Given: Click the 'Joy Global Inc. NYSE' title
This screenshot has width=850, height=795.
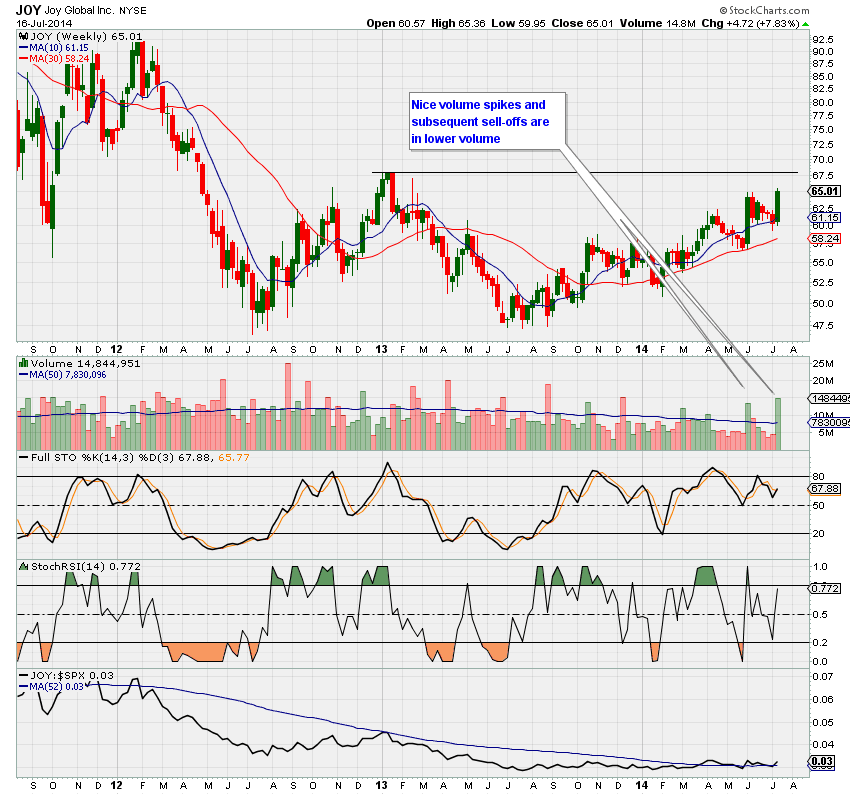Looking at the screenshot, I should [95, 10].
